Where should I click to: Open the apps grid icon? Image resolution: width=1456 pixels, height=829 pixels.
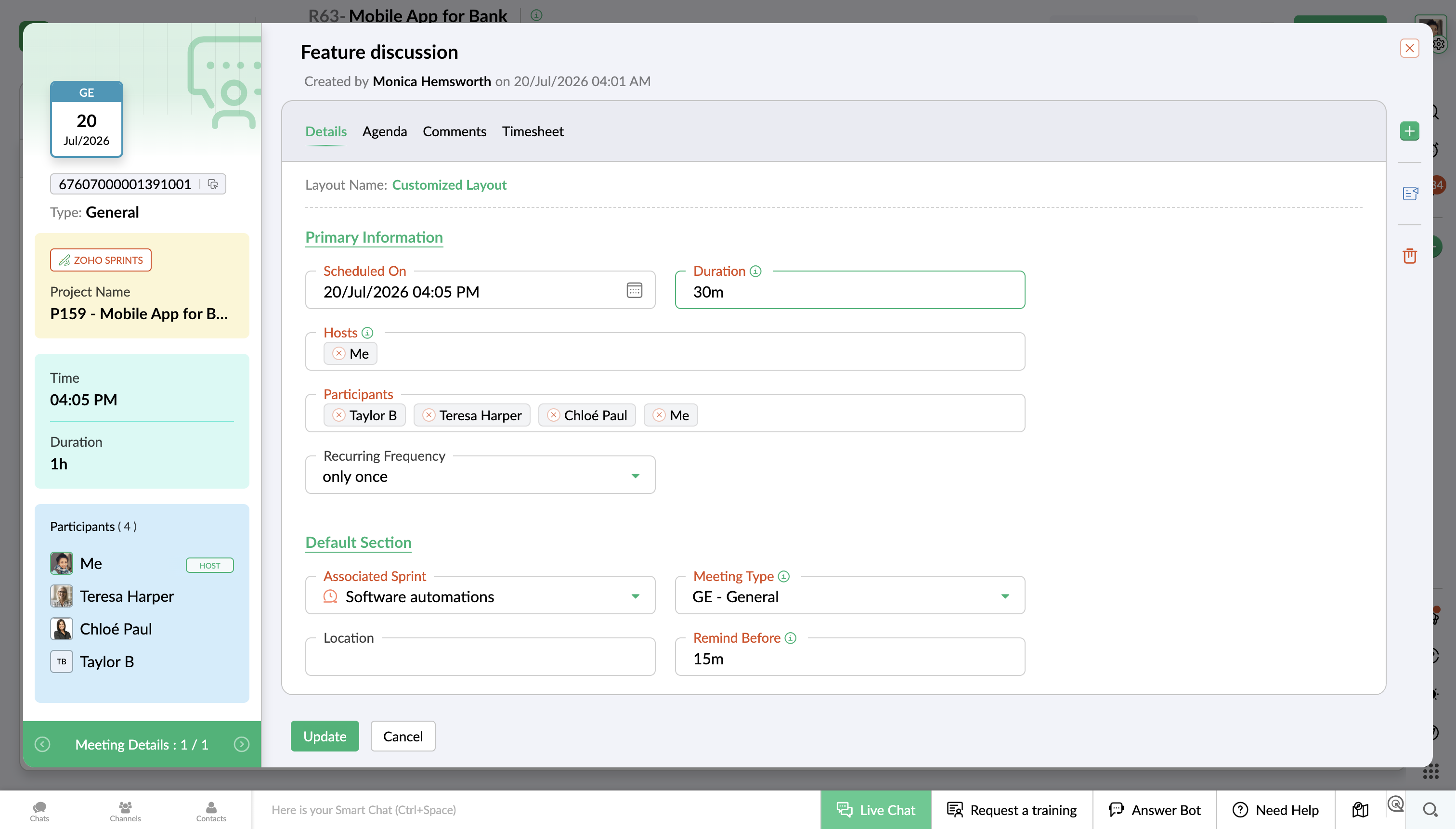tap(1430, 772)
